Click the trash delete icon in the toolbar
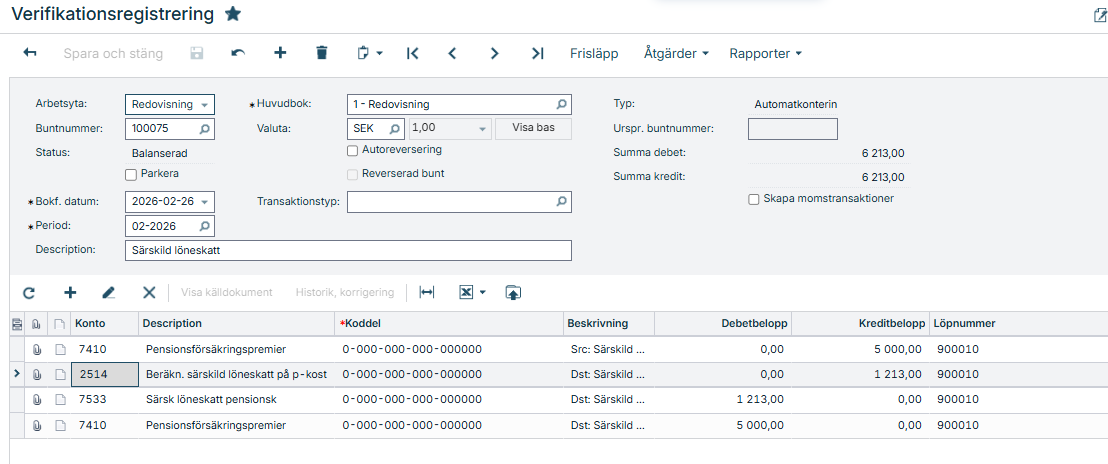The width and height of the screenshot is (1108, 464). tap(321, 53)
